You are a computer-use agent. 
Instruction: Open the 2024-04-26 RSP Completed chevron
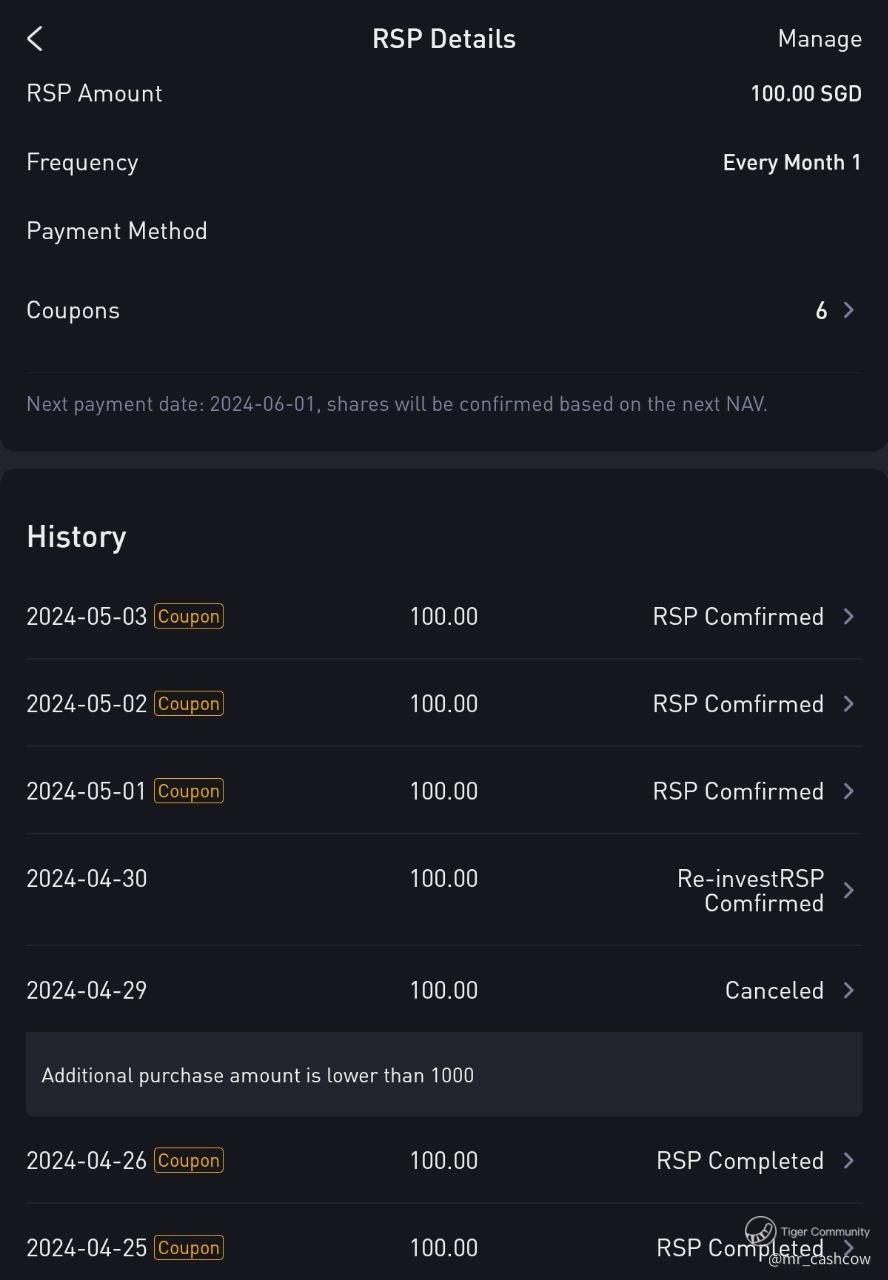848,1160
